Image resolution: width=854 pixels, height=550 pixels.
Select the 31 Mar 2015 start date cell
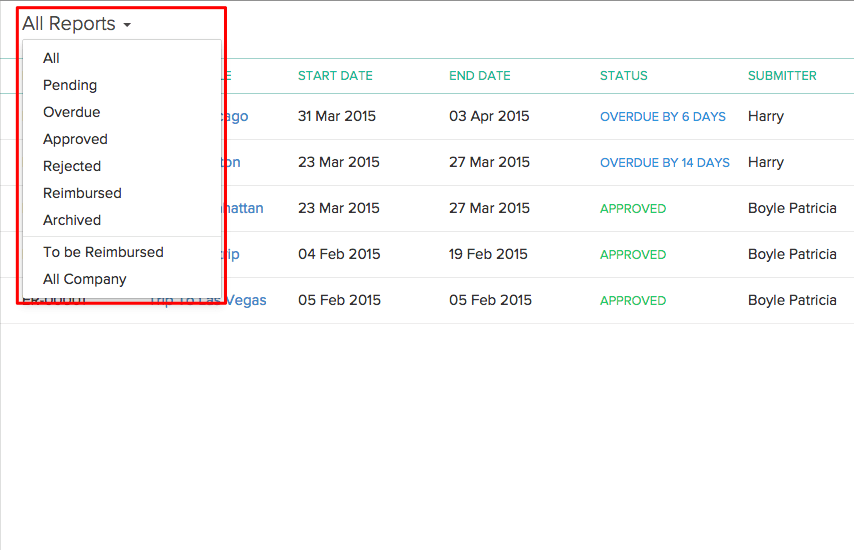click(x=337, y=116)
